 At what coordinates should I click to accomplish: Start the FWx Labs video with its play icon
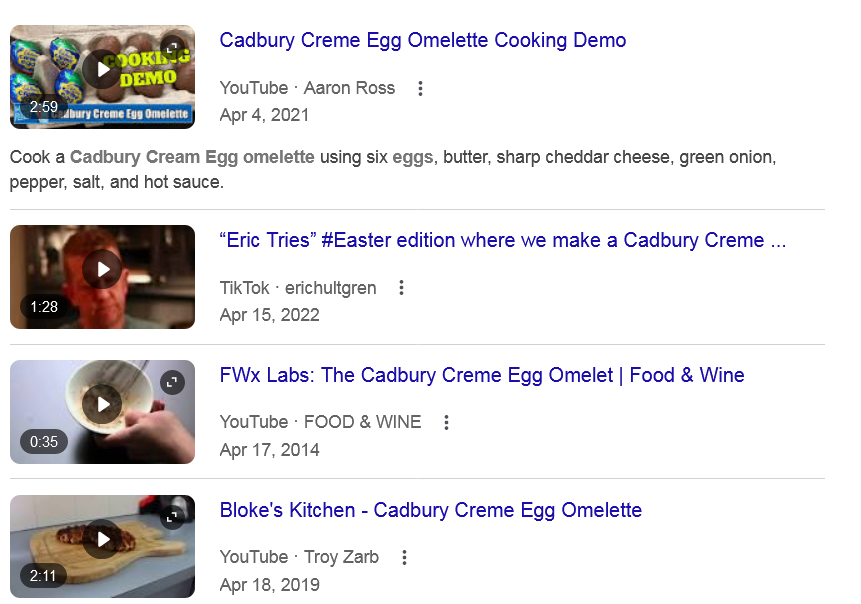tap(101, 404)
